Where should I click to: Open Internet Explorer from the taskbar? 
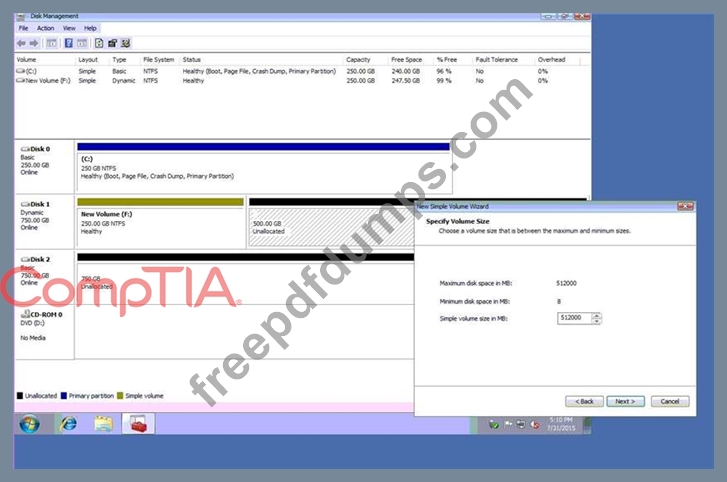(68, 423)
